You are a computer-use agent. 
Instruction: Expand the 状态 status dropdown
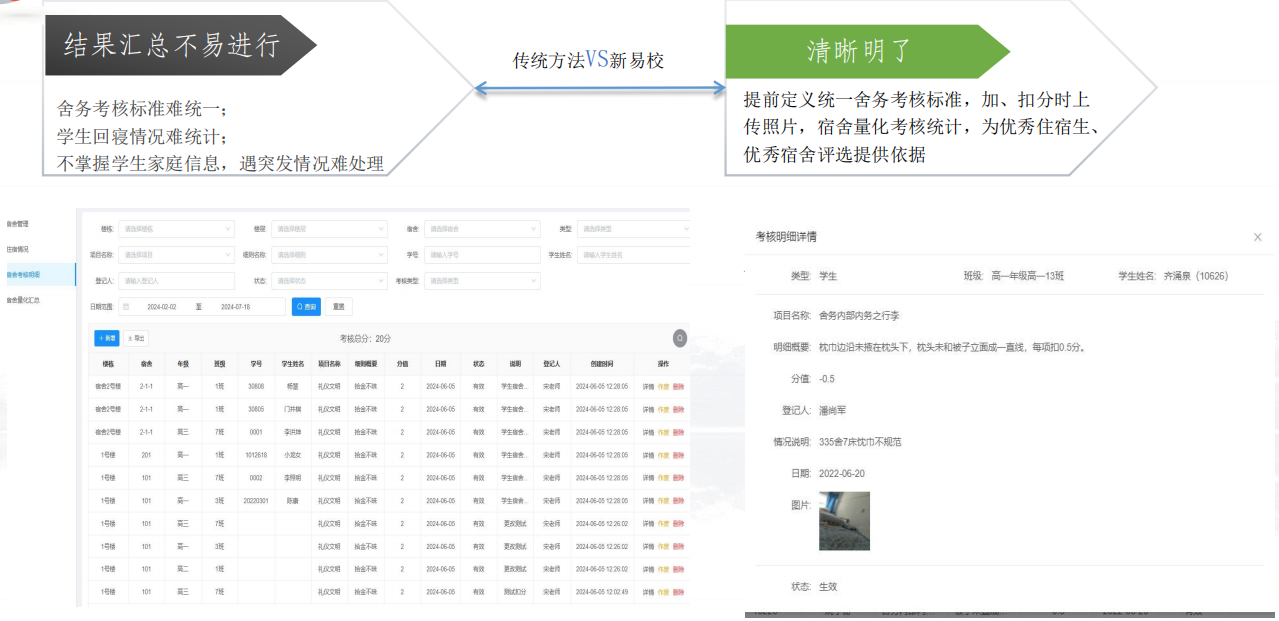click(329, 281)
